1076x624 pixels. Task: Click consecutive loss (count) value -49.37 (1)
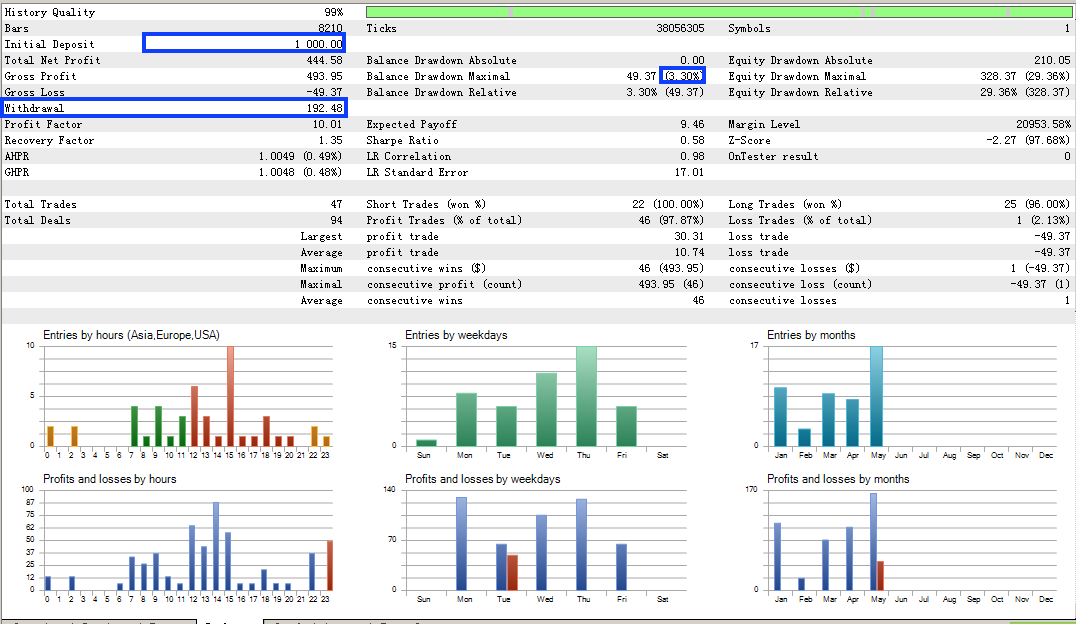1040,284
